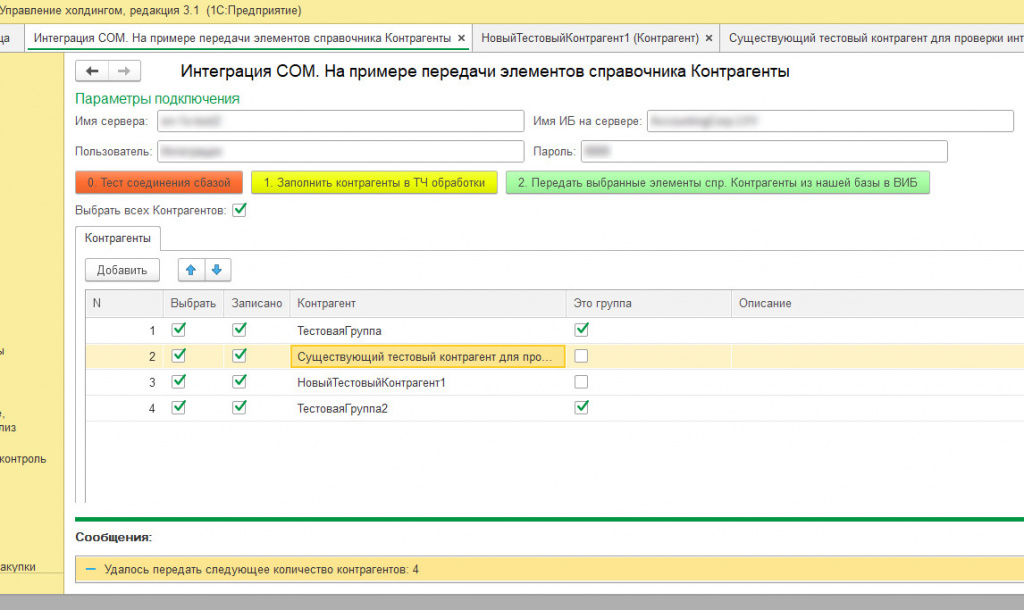Focus the Имя сервера input field
Image resolution: width=1024 pixels, height=610 pixels.
pyautogui.click(x=340, y=121)
